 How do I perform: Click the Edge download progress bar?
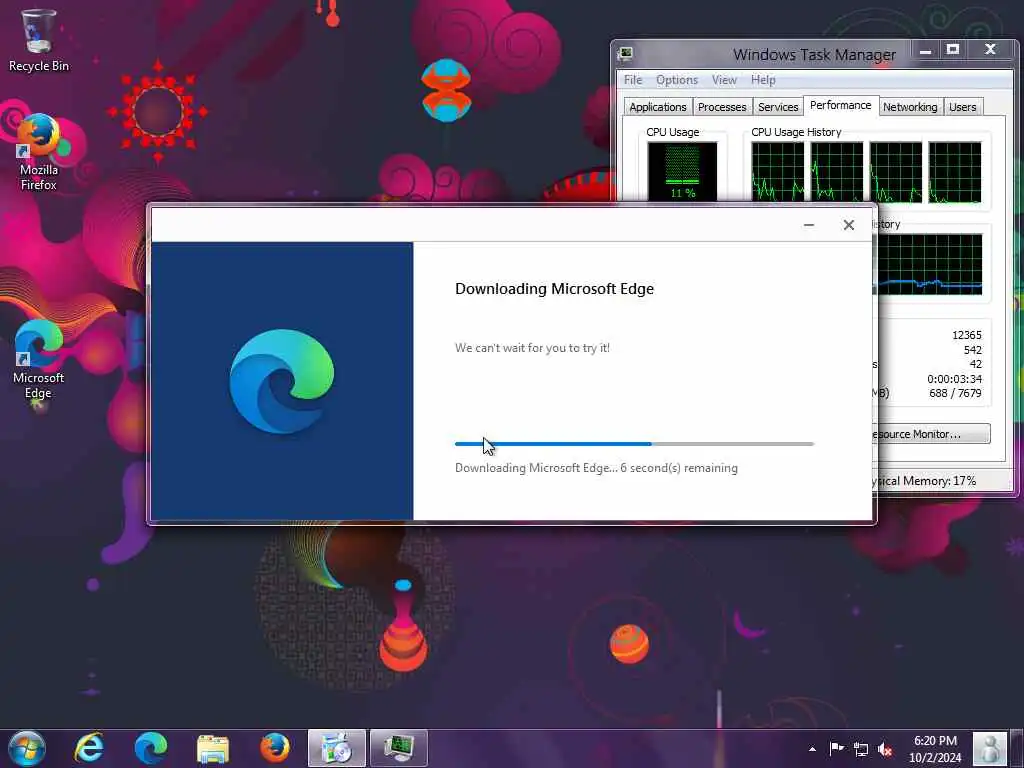pos(634,444)
